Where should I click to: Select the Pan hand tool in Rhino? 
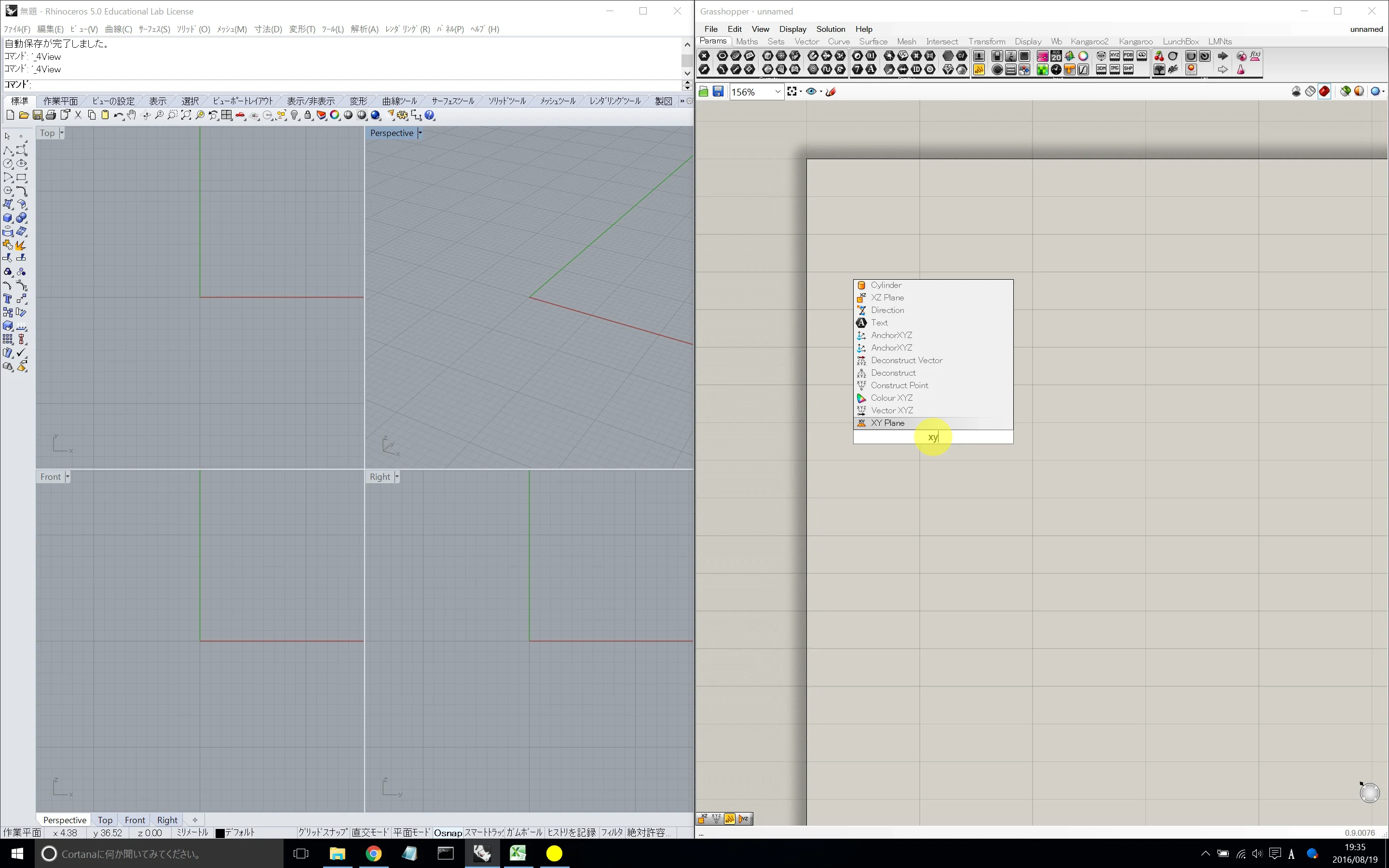132,115
